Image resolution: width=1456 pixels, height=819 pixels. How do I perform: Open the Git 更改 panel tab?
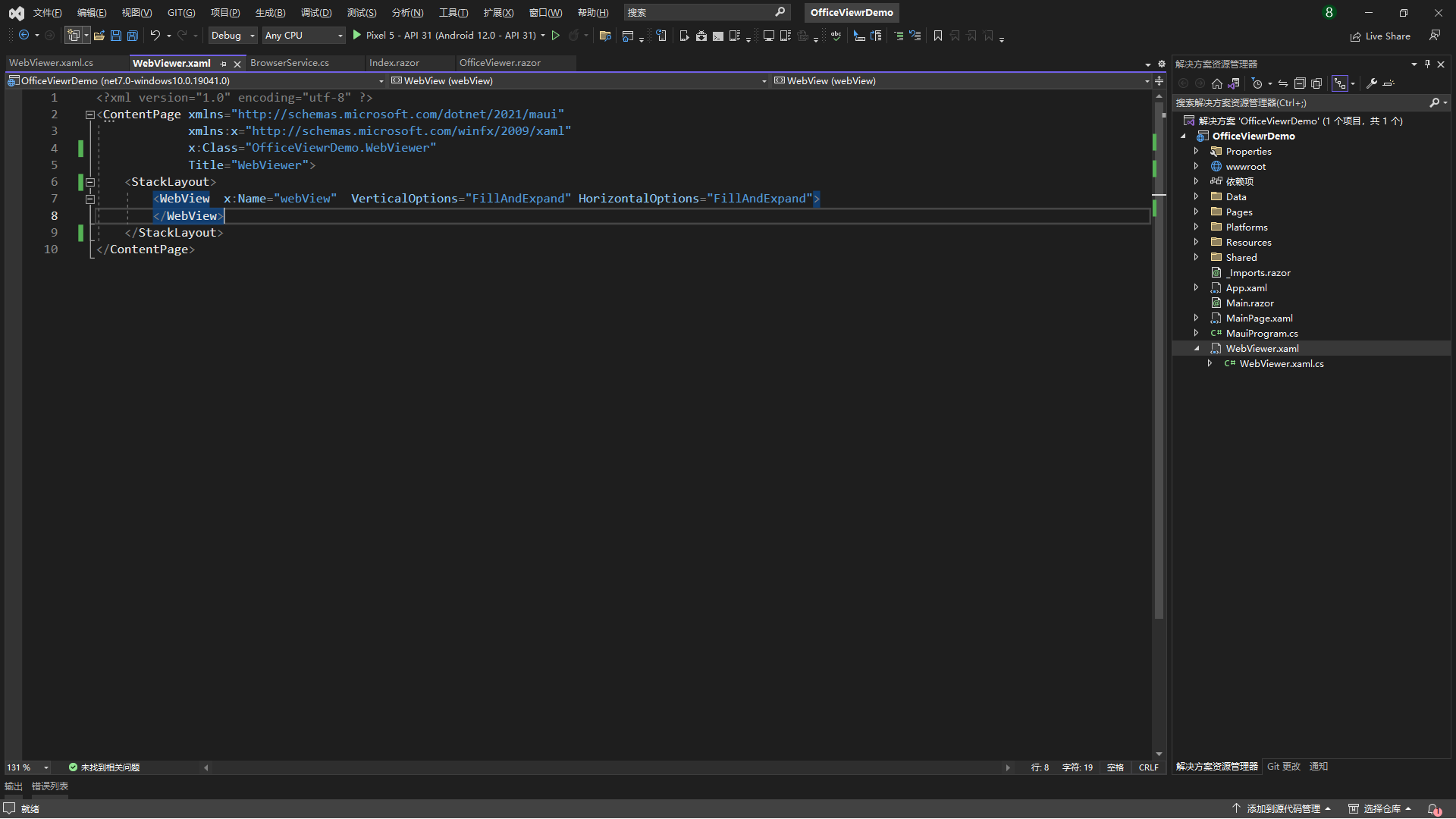click(x=1283, y=767)
